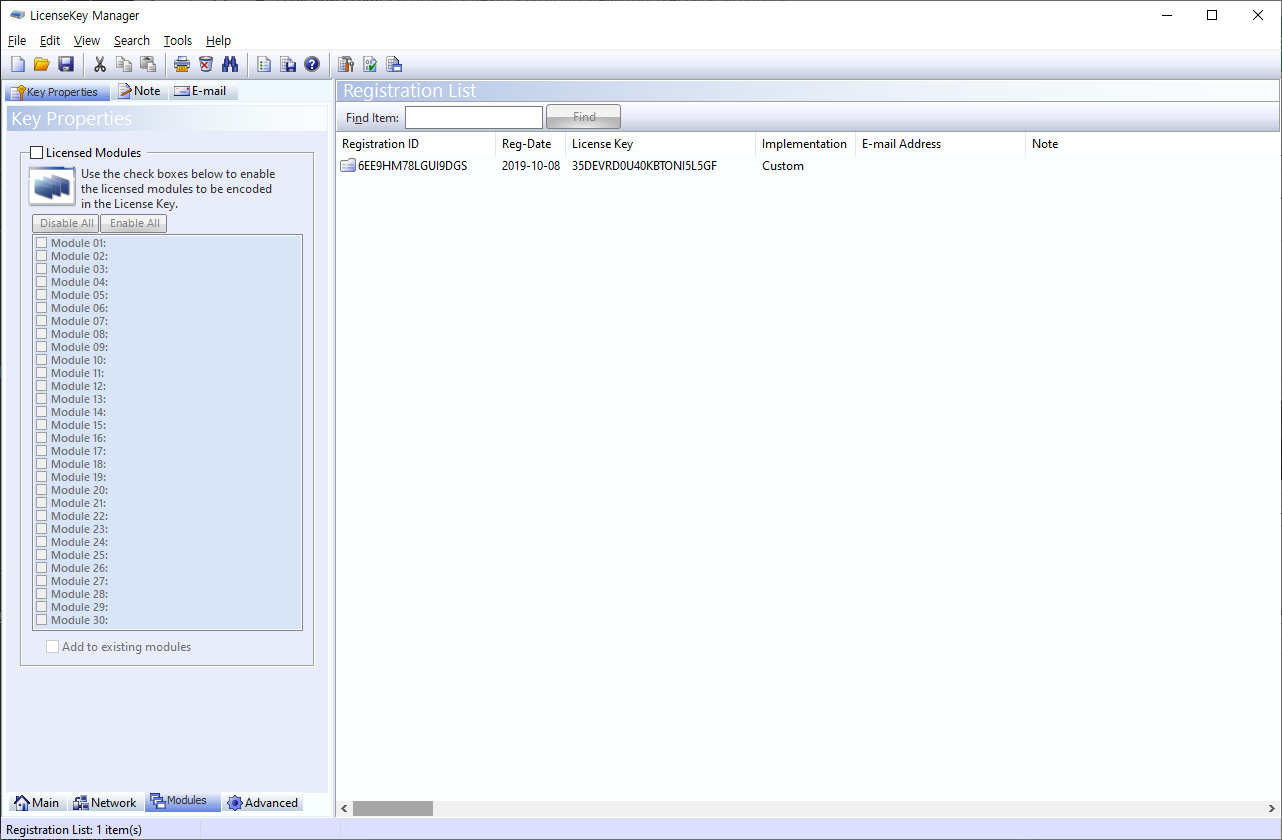Image resolution: width=1282 pixels, height=840 pixels.
Task: Check the Module 15 checkbox
Action: [42, 425]
